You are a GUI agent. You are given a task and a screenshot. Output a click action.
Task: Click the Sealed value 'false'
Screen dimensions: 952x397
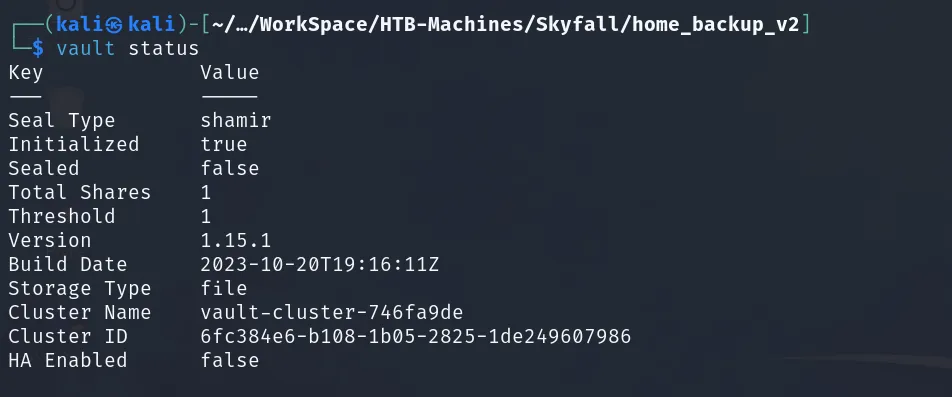[x=230, y=168]
